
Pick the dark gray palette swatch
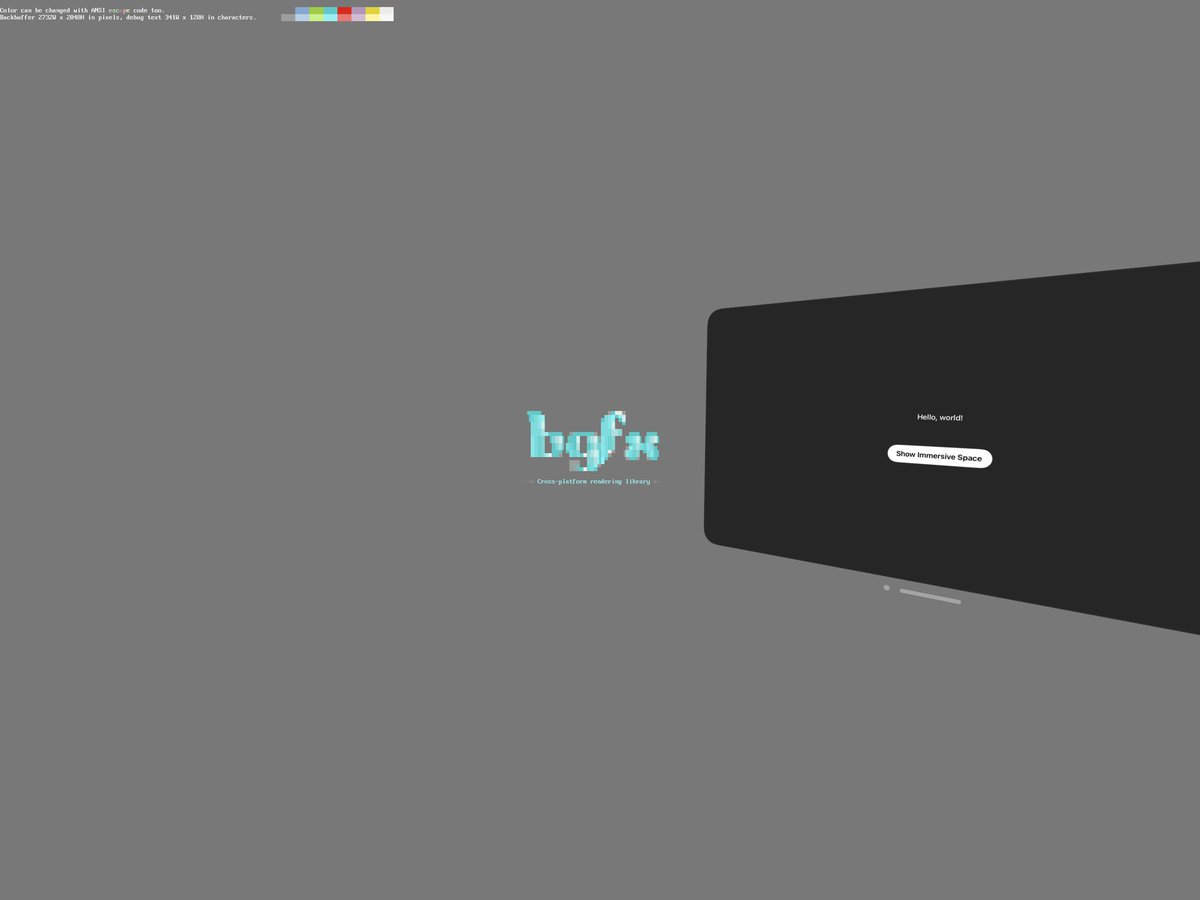[x=288, y=17]
